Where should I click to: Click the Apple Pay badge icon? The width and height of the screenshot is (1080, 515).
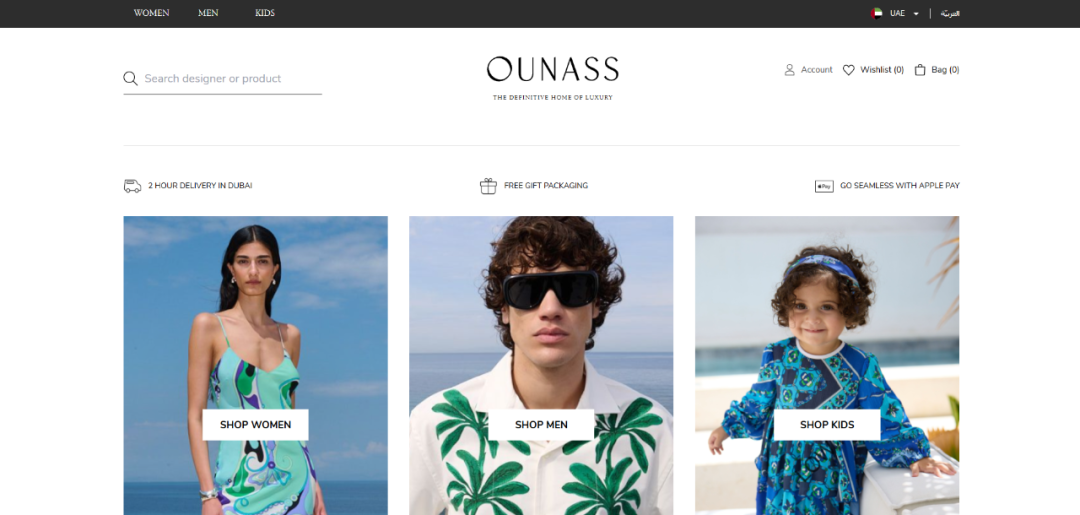coord(824,186)
